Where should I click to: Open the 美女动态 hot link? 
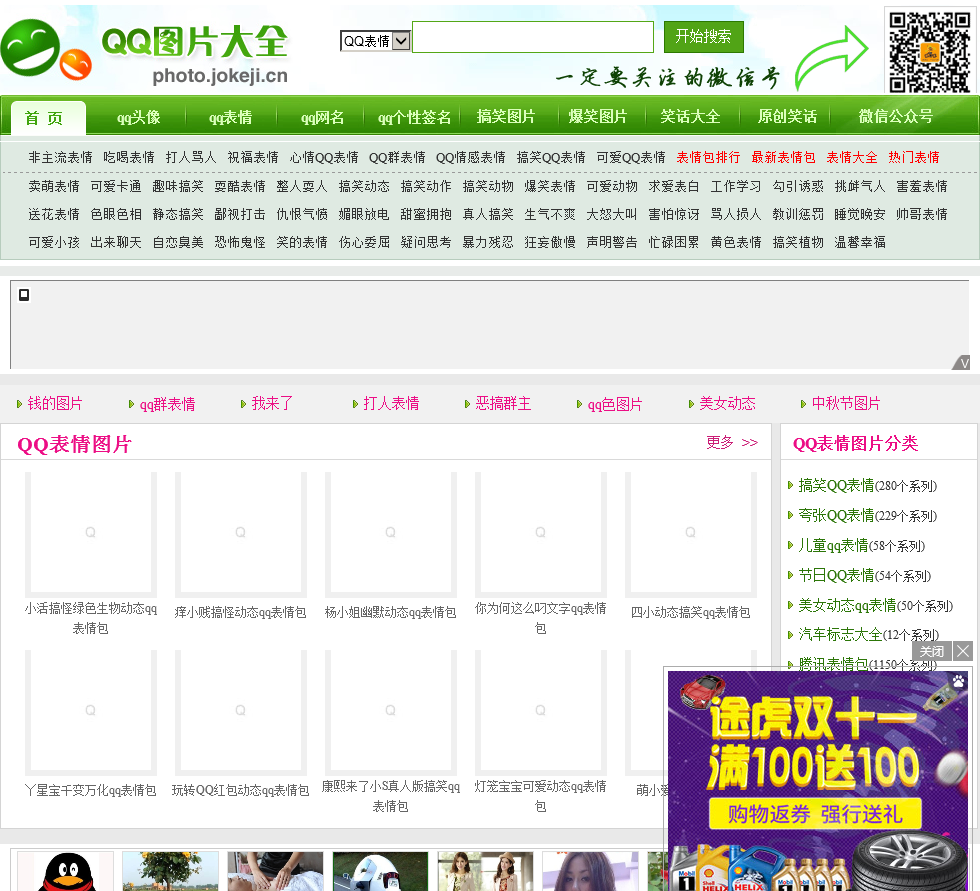click(x=728, y=404)
